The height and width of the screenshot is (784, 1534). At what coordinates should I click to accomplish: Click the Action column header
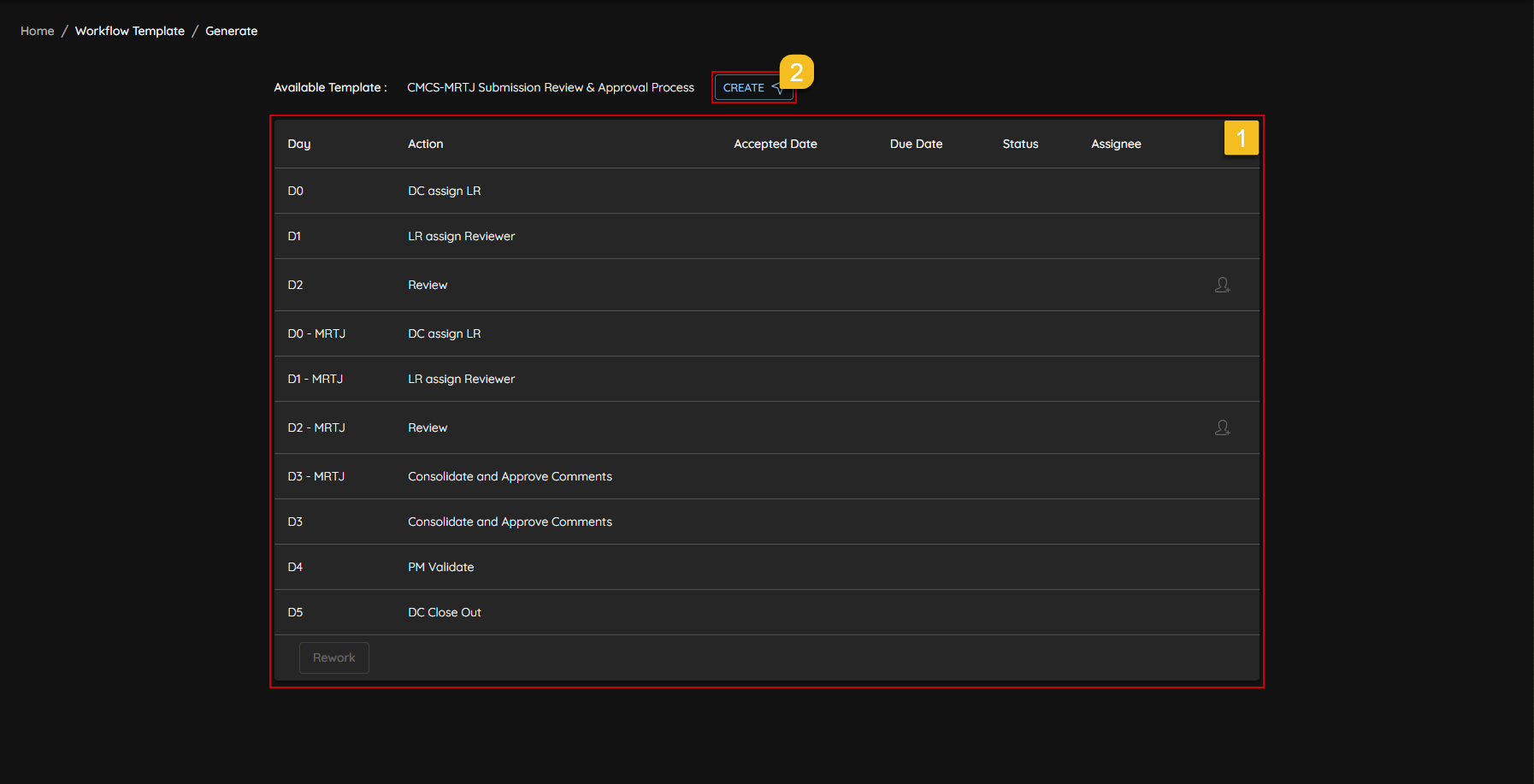click(425, 144)
